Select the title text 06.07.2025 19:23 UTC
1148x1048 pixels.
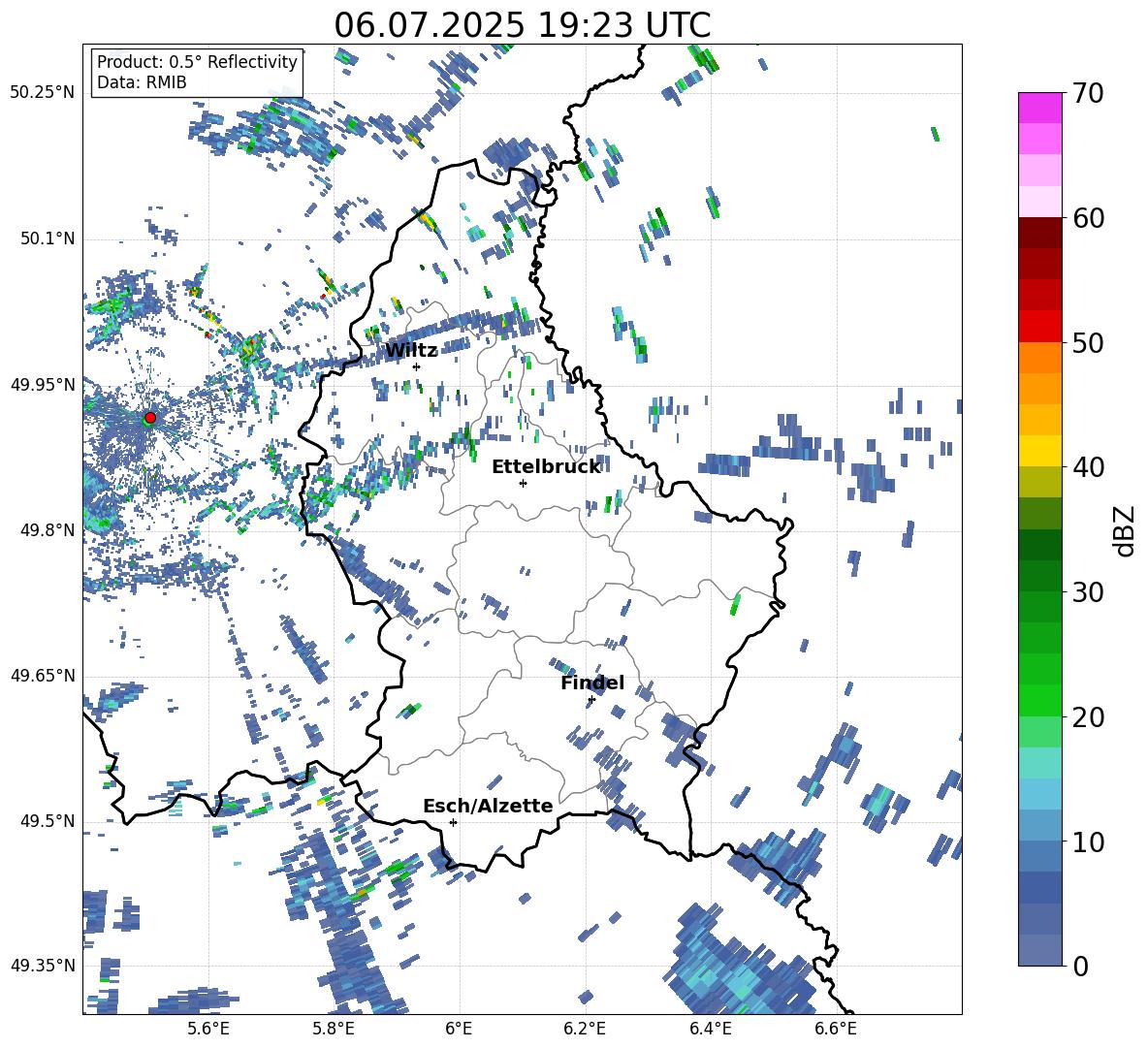(x=522, y=25)
